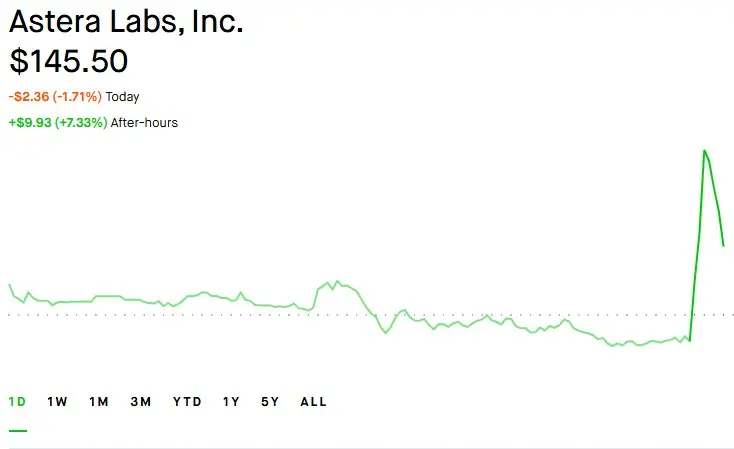This screenshot has width=734, height=449.
Task: Show the 3M price history
Action: click(140, 402)
